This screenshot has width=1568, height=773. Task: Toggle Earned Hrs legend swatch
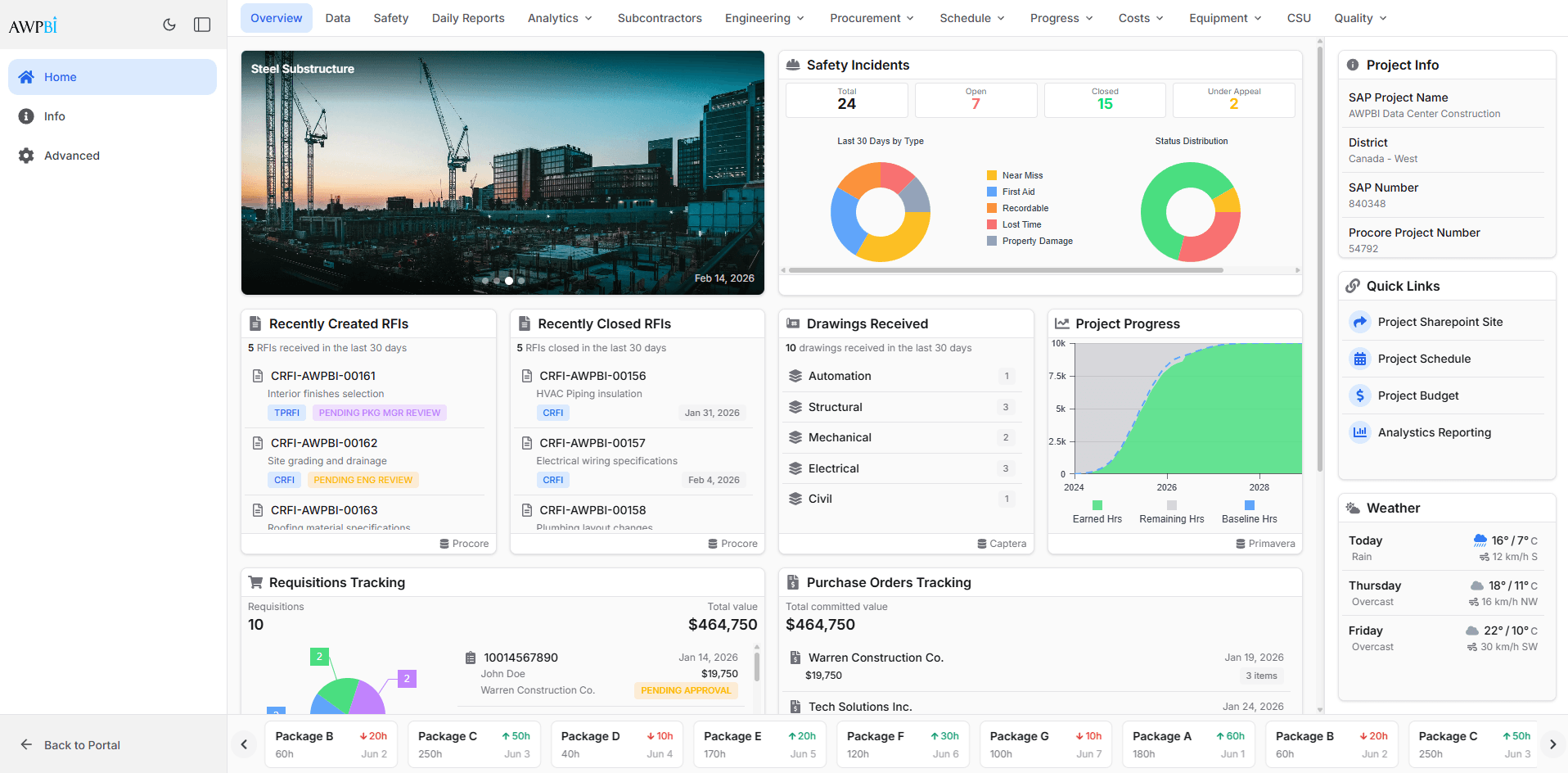1097,505
